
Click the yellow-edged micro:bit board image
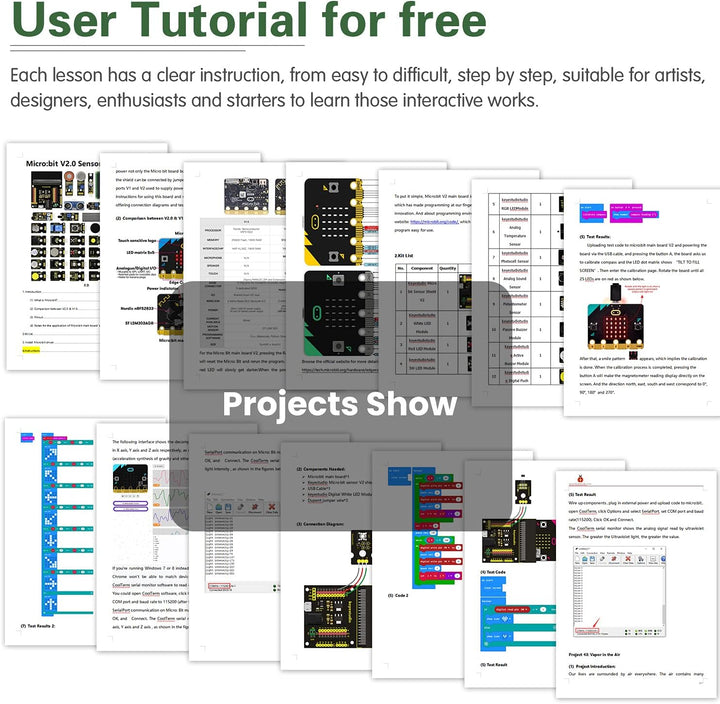tap(333, 221)
